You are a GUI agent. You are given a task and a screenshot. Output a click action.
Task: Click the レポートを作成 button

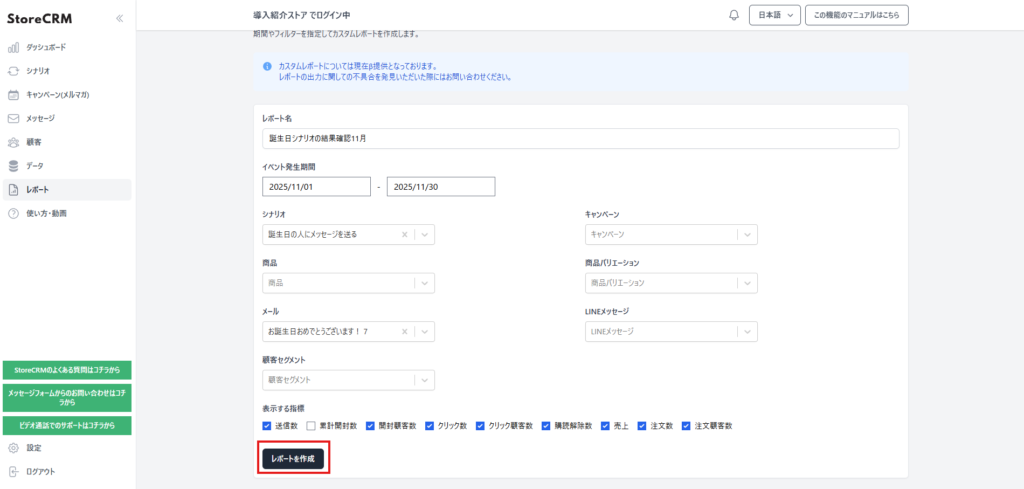coord(293,458)
